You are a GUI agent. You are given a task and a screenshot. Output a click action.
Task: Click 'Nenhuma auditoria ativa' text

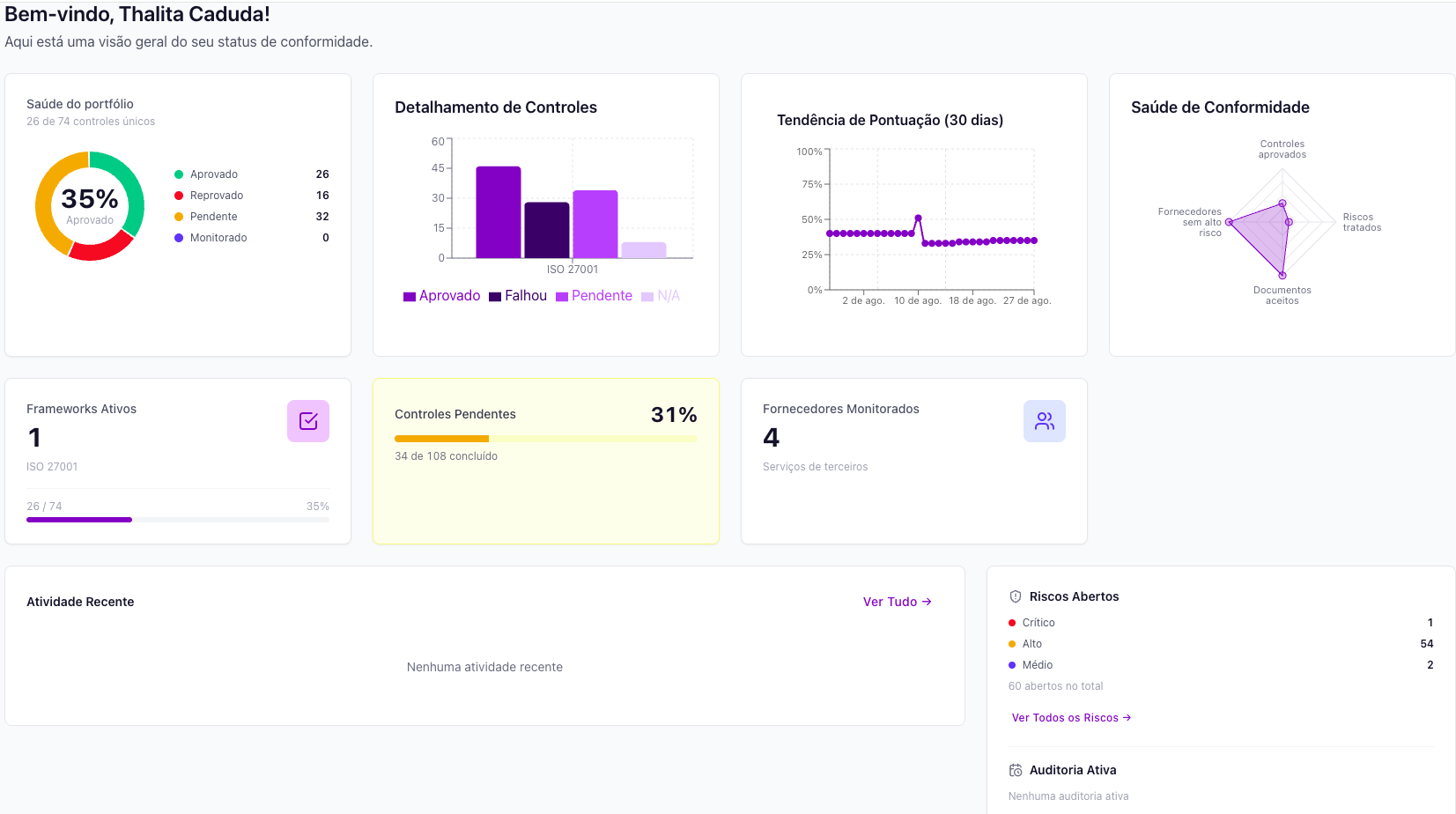tap(1068, 796)
